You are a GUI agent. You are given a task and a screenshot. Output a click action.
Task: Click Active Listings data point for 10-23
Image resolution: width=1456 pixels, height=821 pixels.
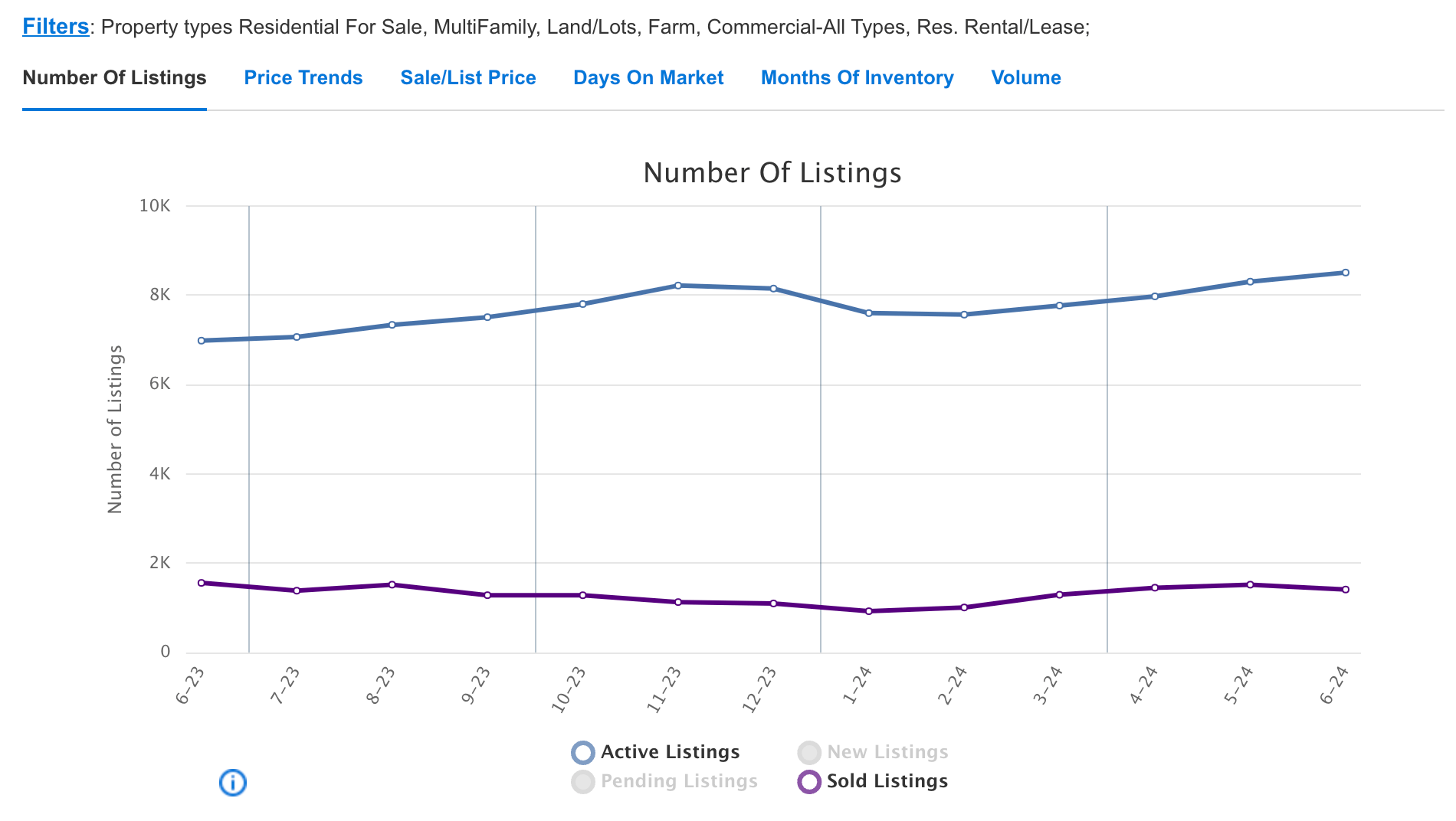[x=583, y=304]
